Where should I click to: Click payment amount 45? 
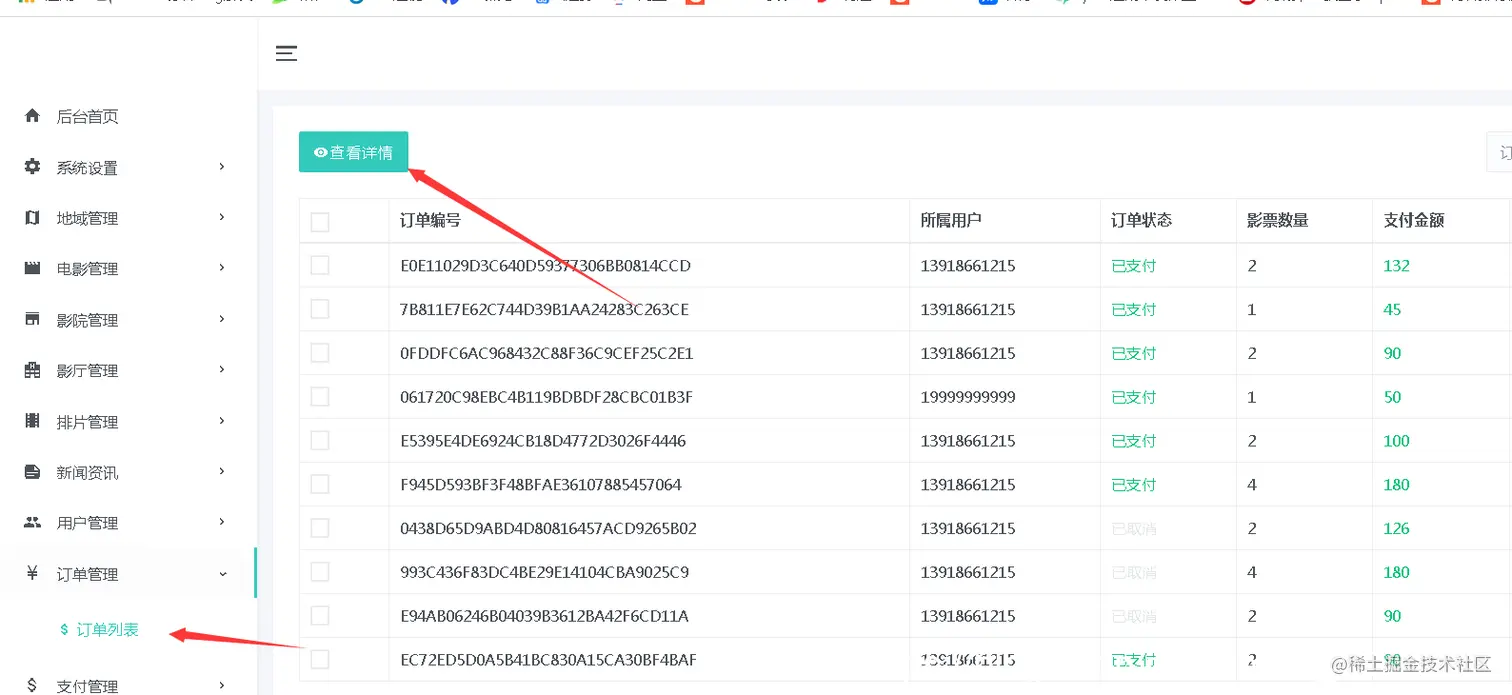(1392, 310)
